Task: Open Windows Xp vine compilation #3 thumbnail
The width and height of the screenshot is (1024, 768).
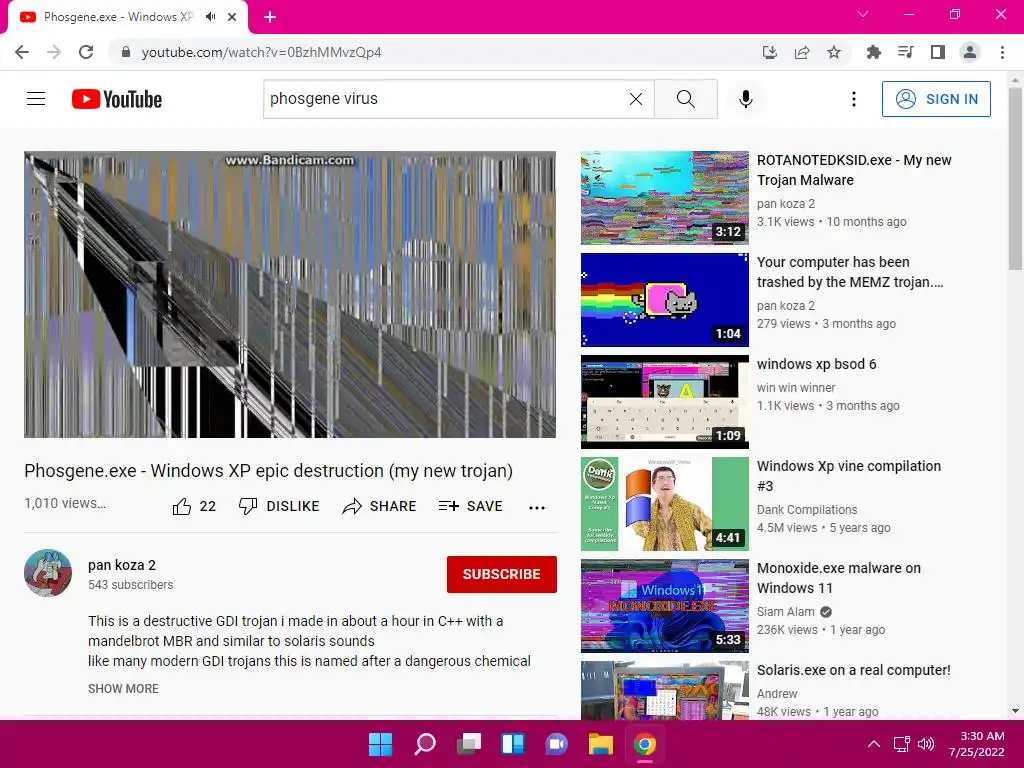Action: pyautogui.click(x=665, y=504)
